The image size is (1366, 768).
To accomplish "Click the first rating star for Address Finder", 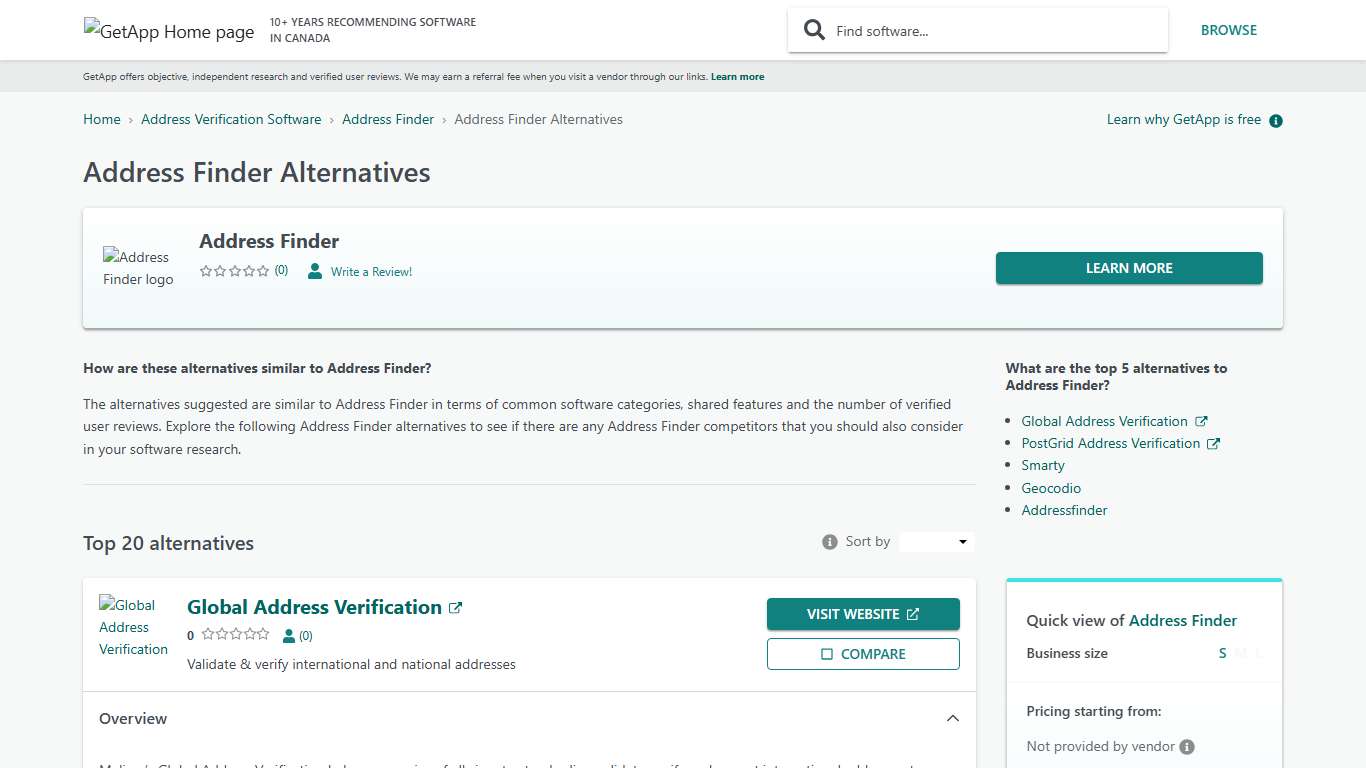I will (x=206, y=270).
